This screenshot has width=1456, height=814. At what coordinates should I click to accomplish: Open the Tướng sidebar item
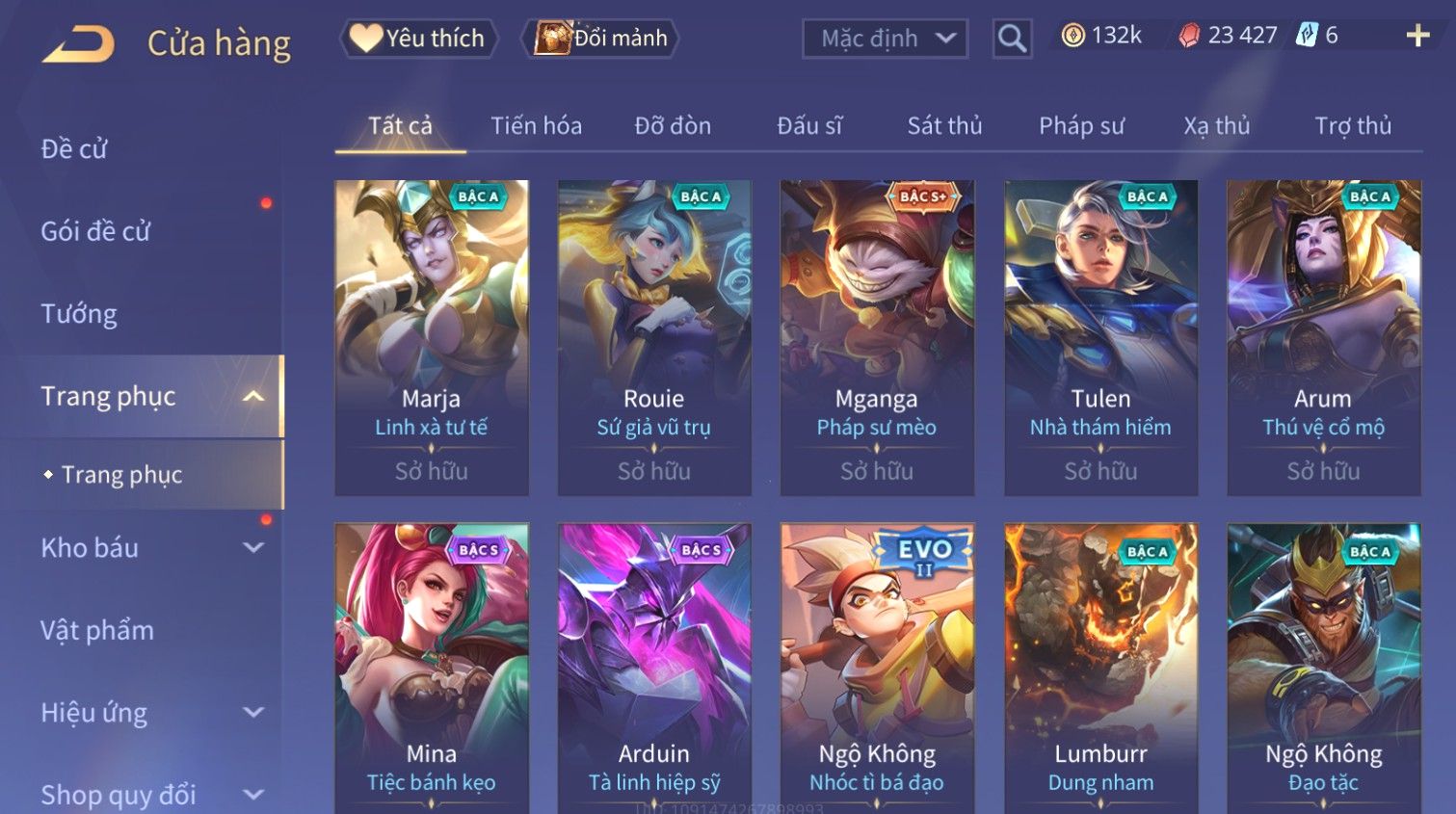click(x=79, y=314)
